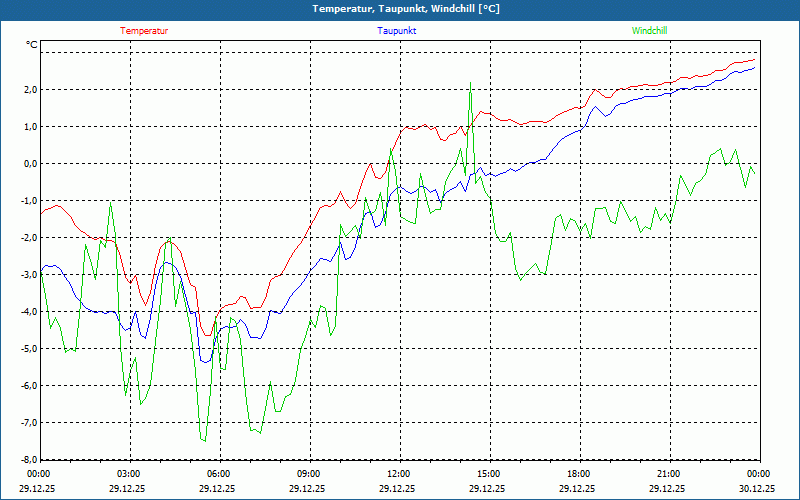The width and height of the screenshot is (800, 500).
Task: Click the "-4,0" y-axis value
Action: [x=30, y=312]
